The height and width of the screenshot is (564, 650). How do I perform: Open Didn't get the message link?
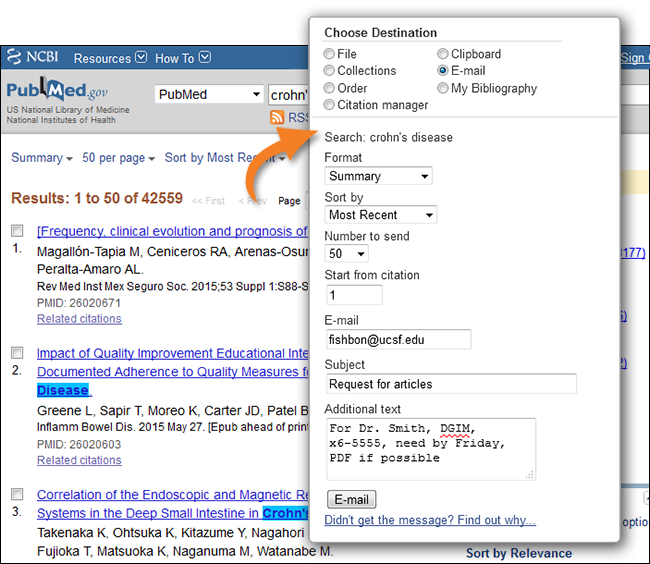tap(430, 520)
